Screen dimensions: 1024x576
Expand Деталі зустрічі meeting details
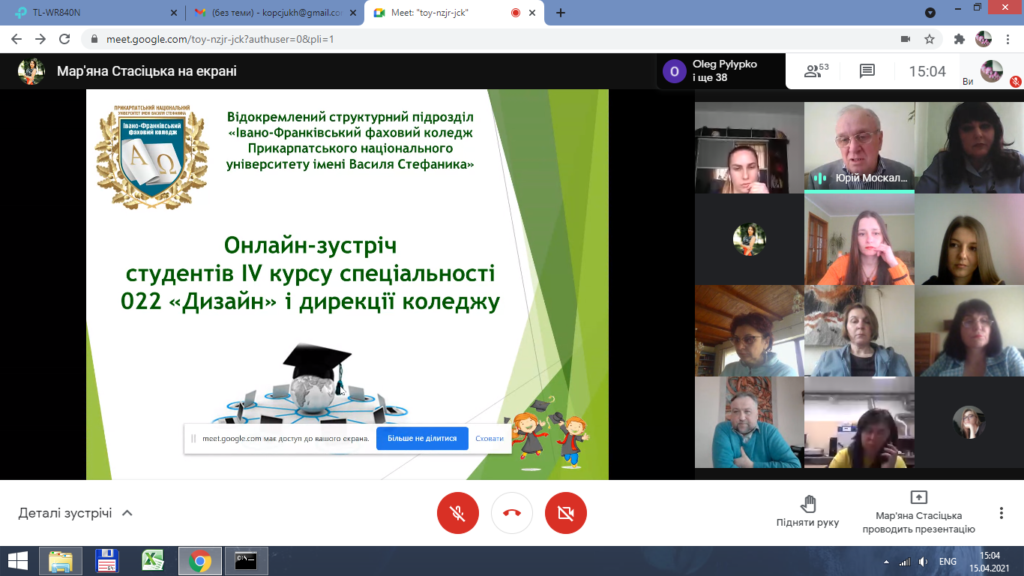point(75,513)
